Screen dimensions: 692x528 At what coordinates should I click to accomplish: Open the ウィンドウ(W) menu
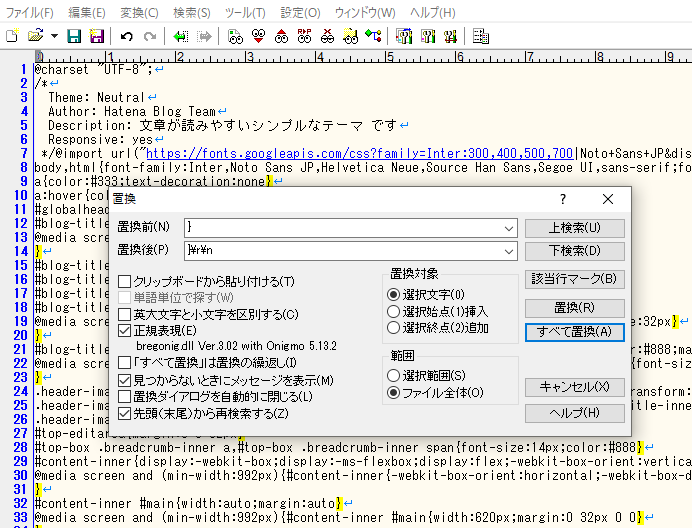click(365, 13)
